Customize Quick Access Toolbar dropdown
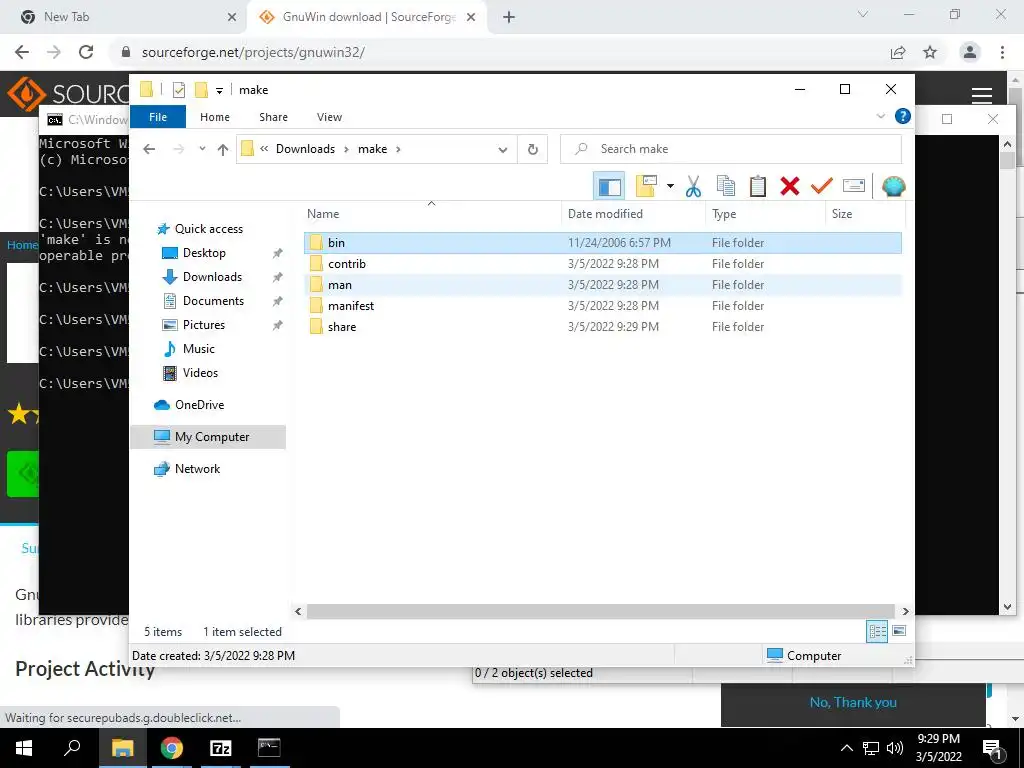1024x768 pixels. (219, 91)
